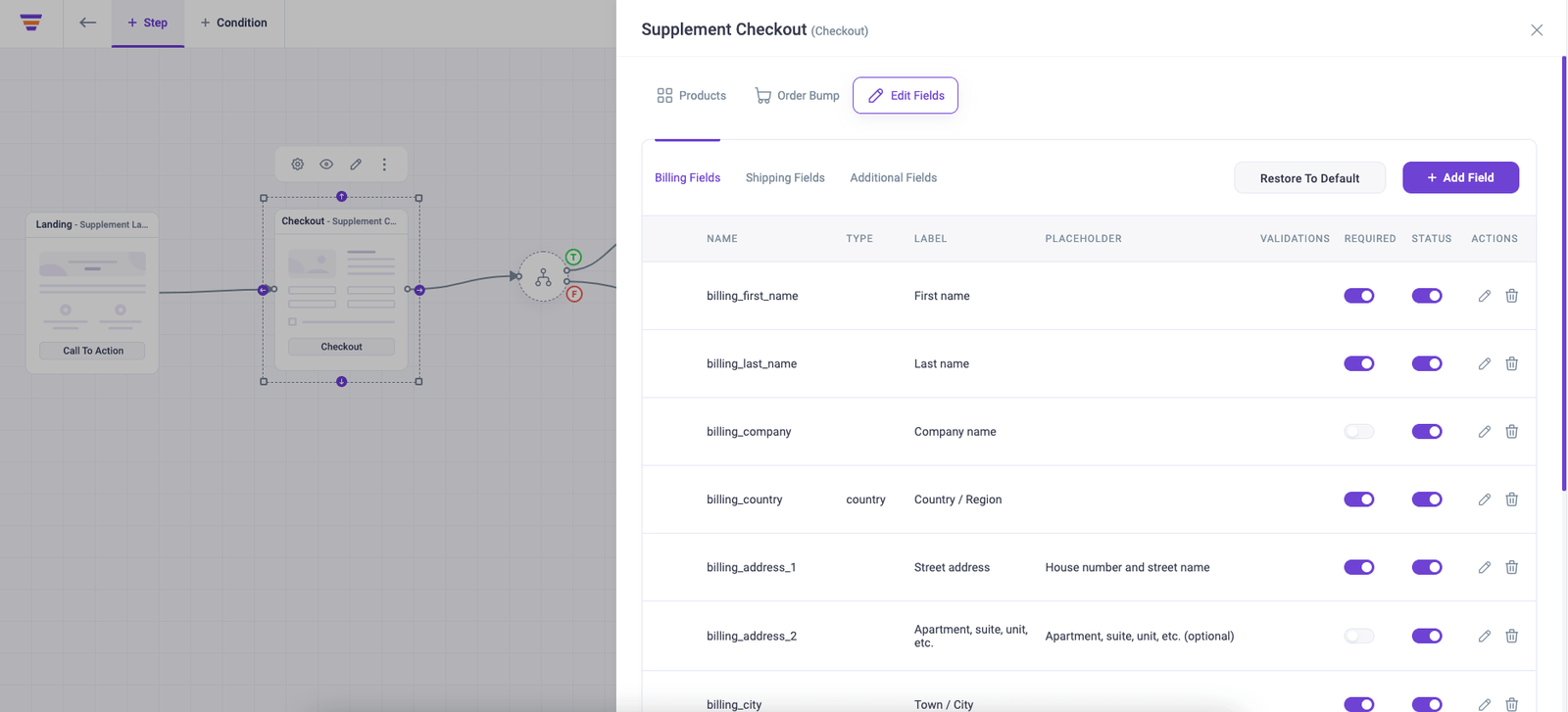Open the three-dot menu above Checkout step

tap(384, 165)
